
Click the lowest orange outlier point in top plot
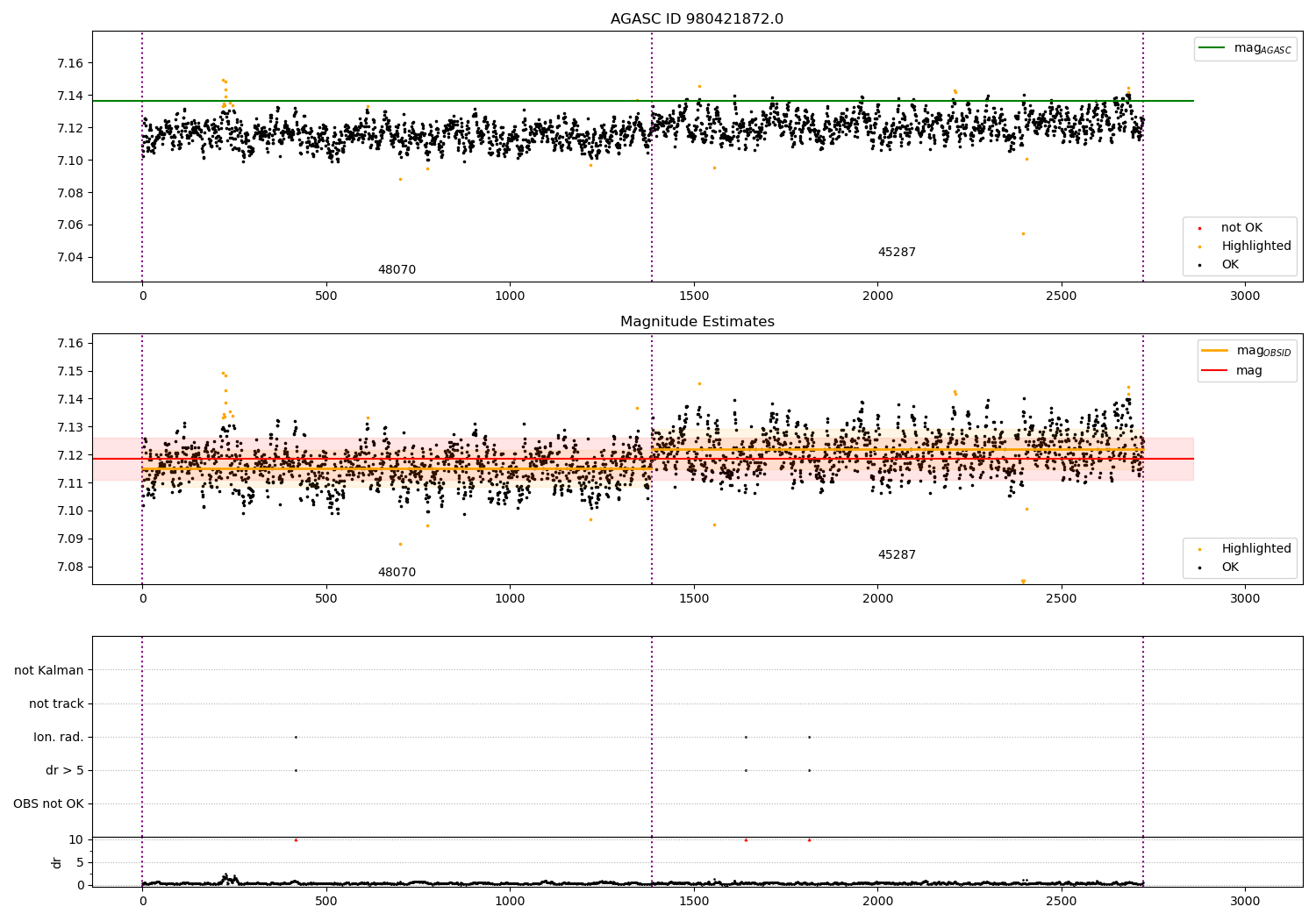[x=1023, y=233]
